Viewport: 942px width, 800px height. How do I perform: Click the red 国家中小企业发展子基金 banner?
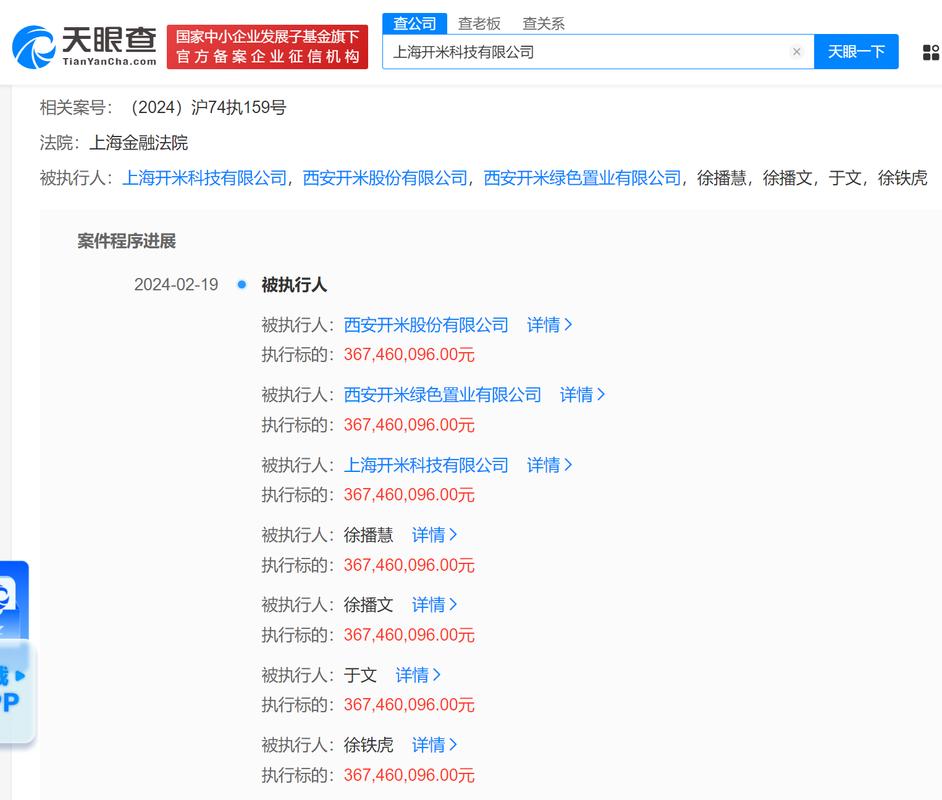pyautogui.click(x=267, y=47)
